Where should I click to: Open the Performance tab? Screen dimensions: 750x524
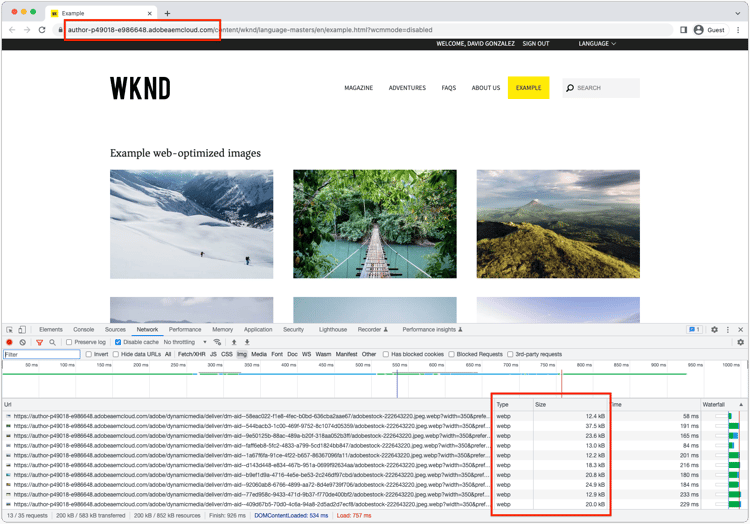pos(185,330)
